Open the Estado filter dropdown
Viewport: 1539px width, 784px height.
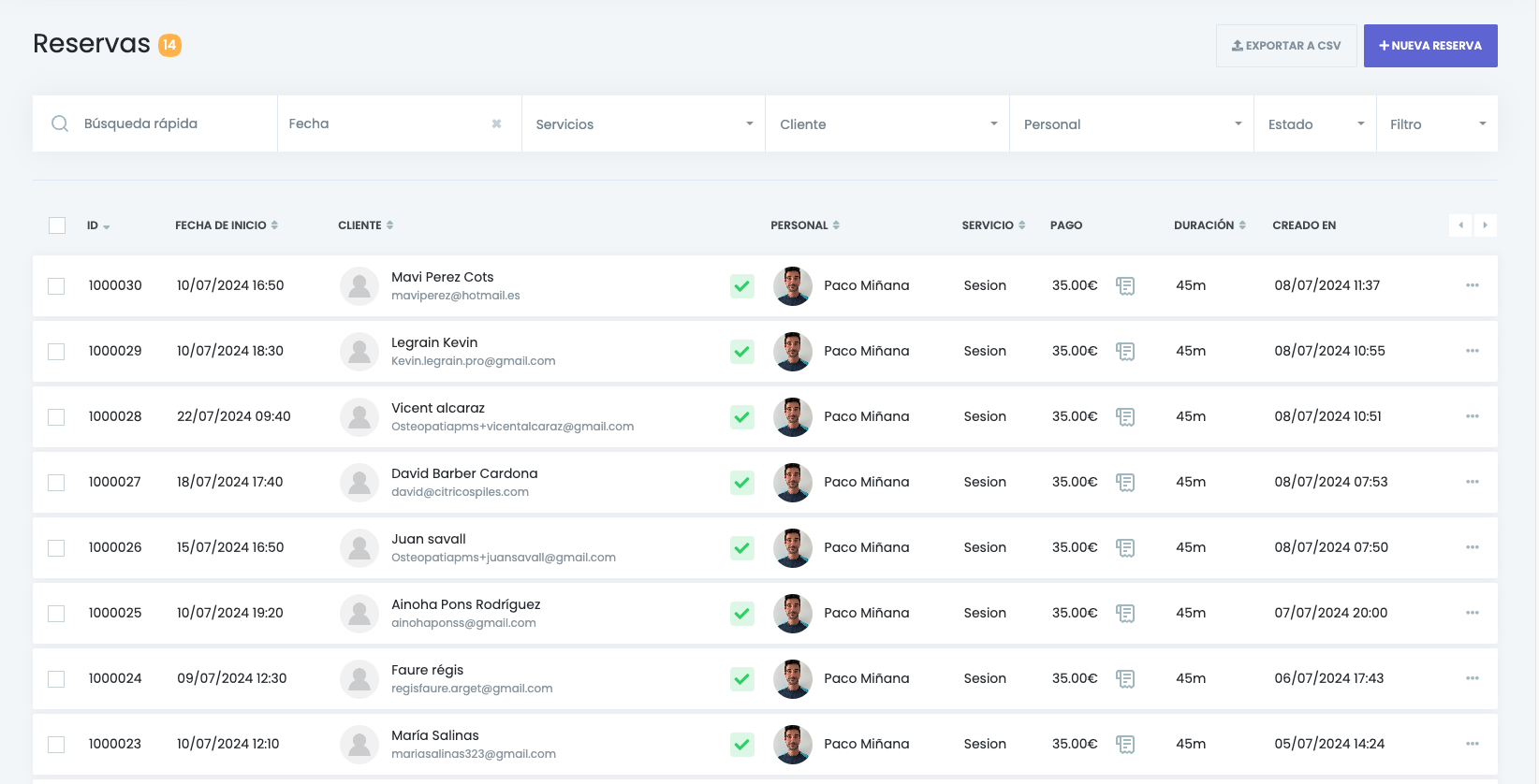[1314, 124]
